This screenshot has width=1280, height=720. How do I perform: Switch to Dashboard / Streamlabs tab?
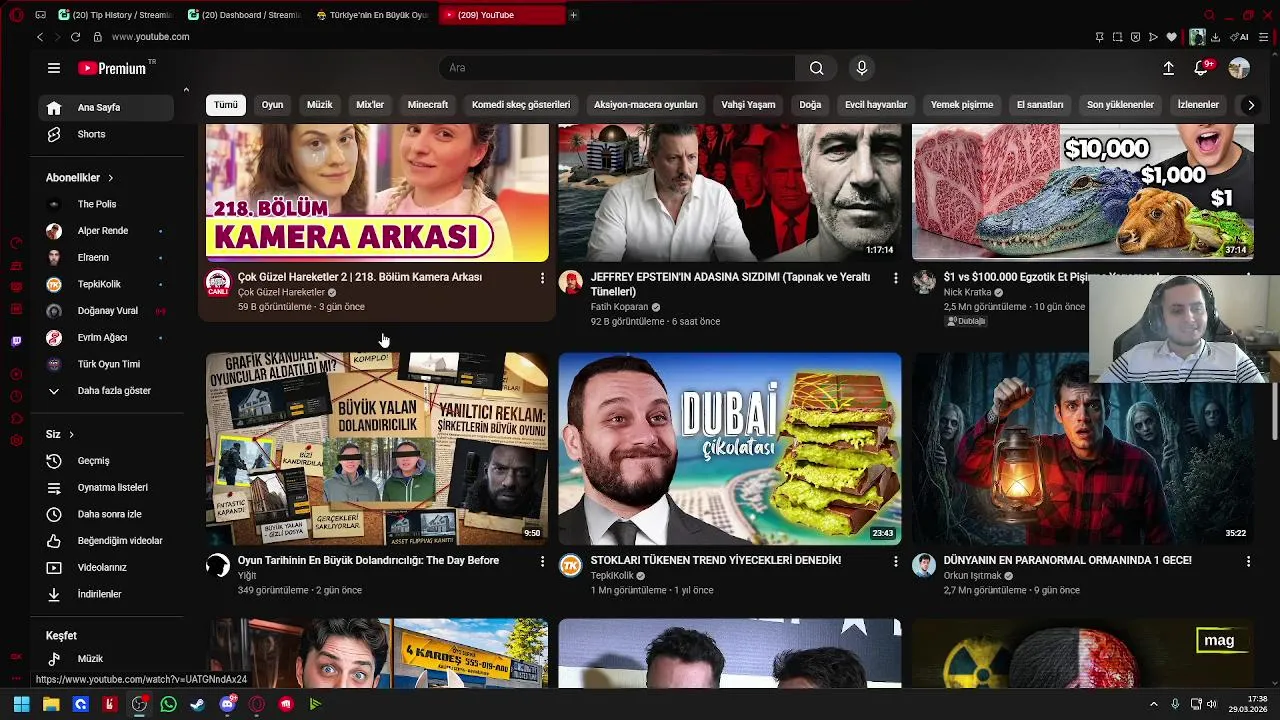[x=244, y=15]
